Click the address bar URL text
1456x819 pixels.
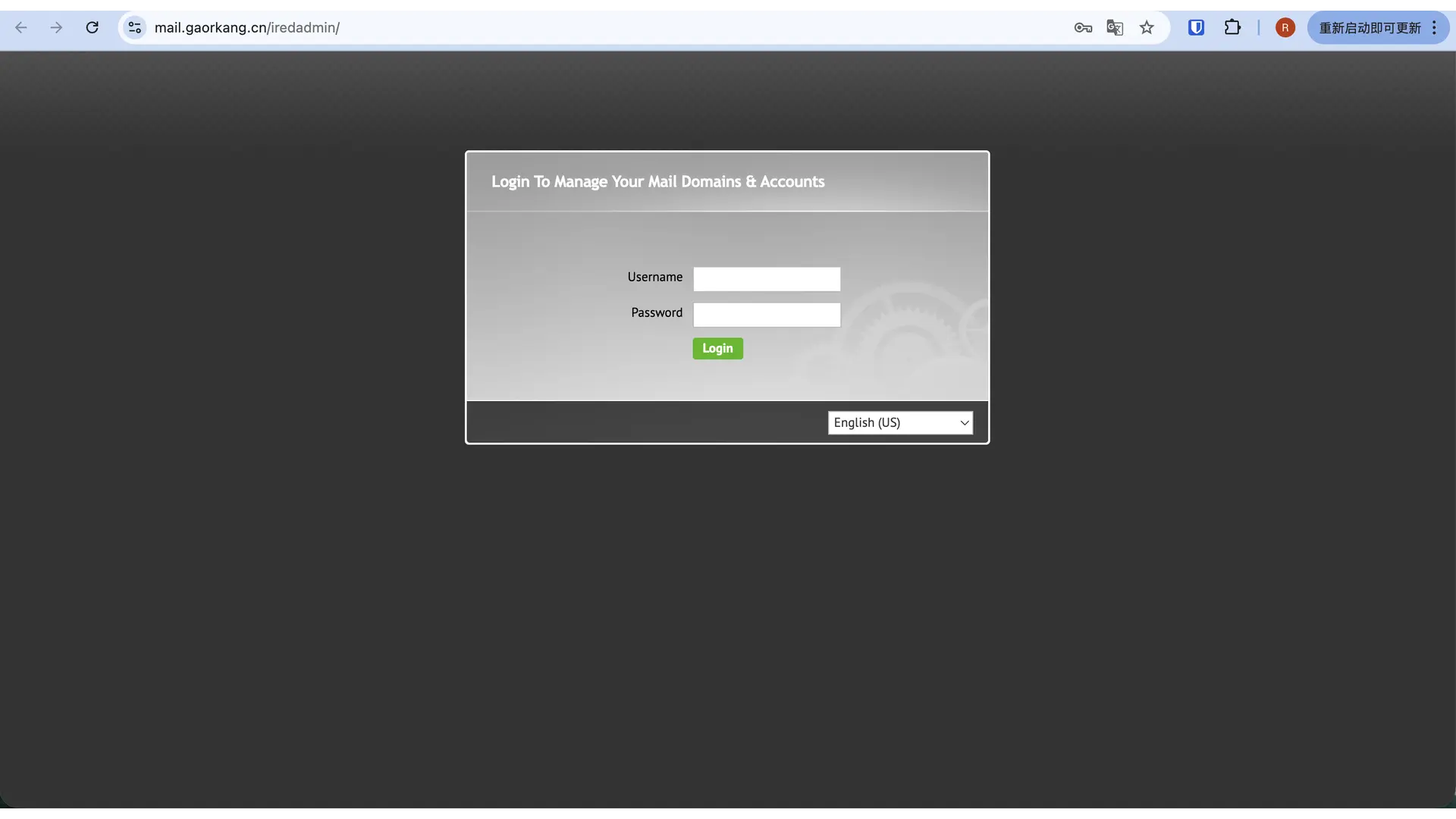coord(247,28)
